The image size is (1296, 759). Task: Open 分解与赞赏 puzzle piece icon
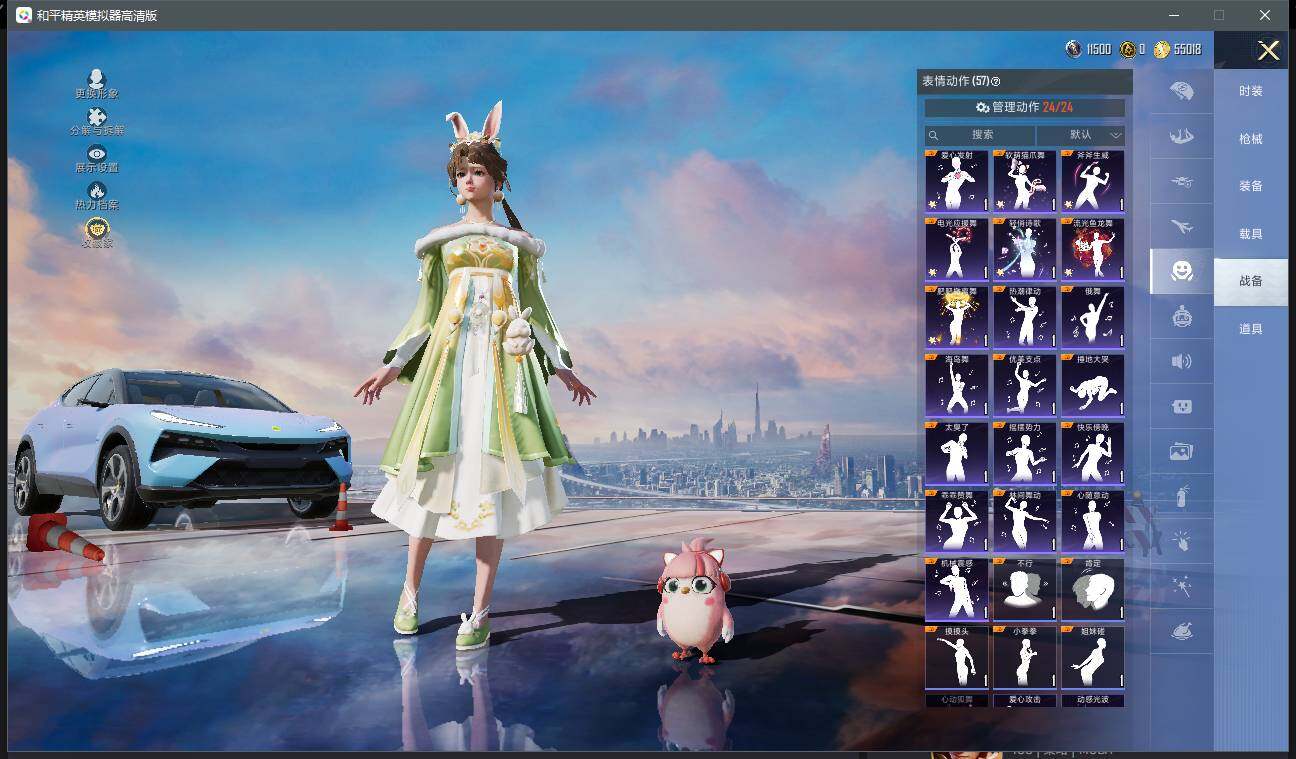point(97,117)
